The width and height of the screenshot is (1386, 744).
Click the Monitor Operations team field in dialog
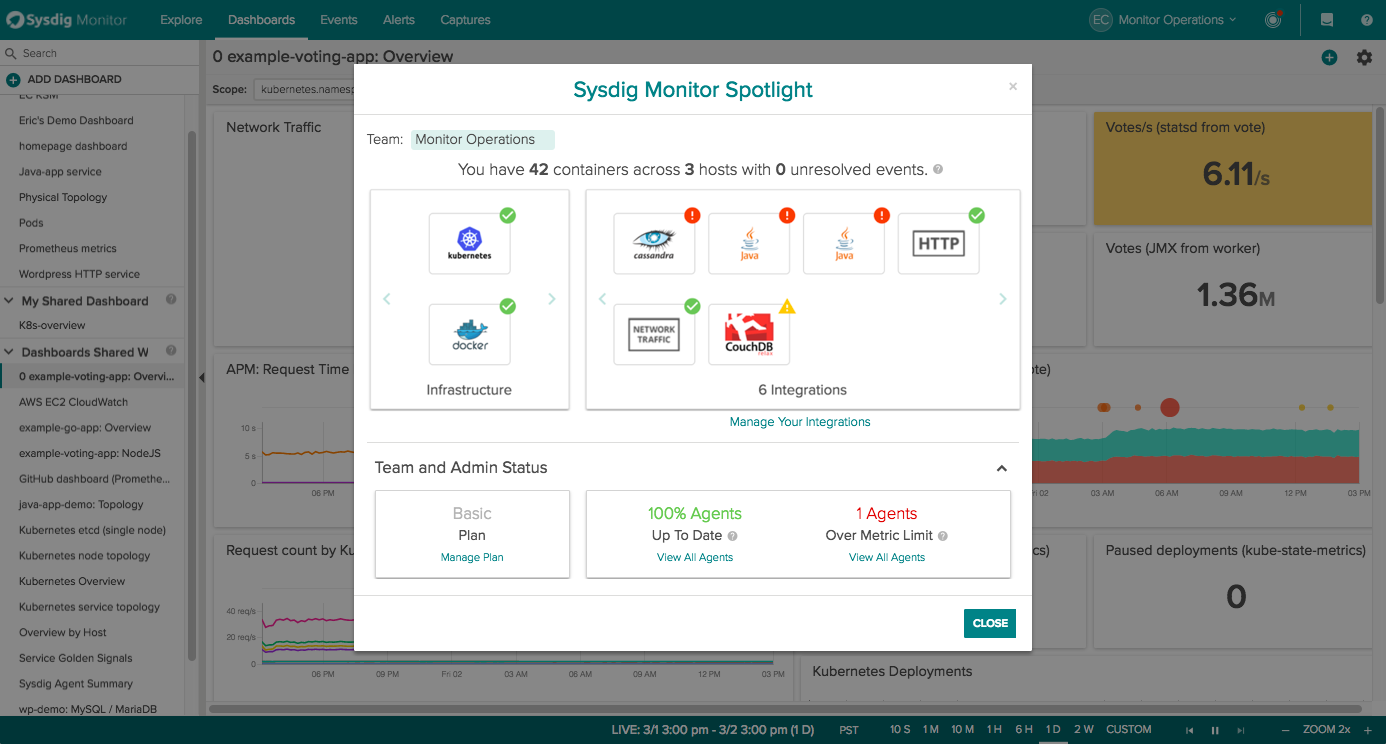[483, 140]
